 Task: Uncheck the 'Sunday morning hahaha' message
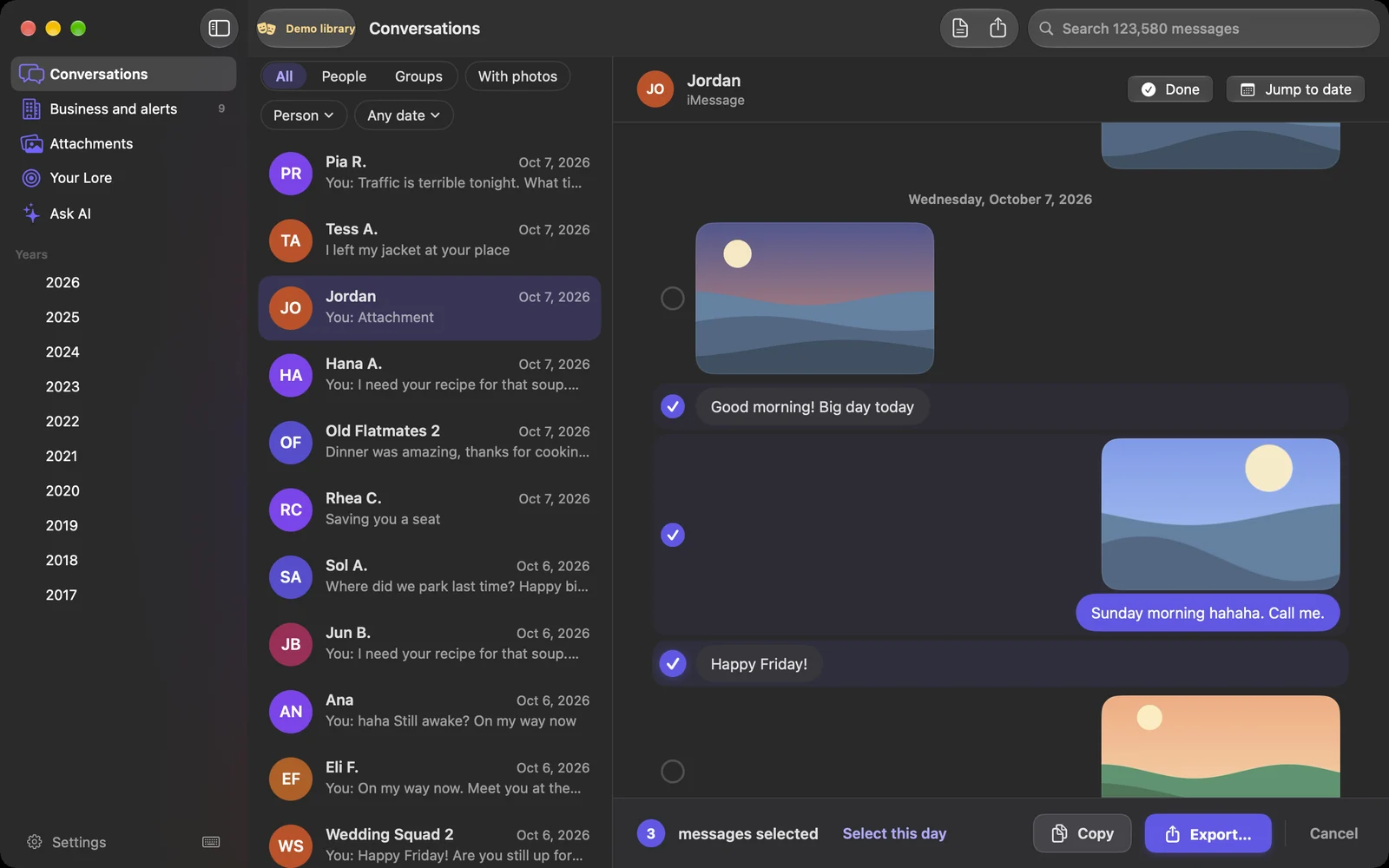point(673,535)
